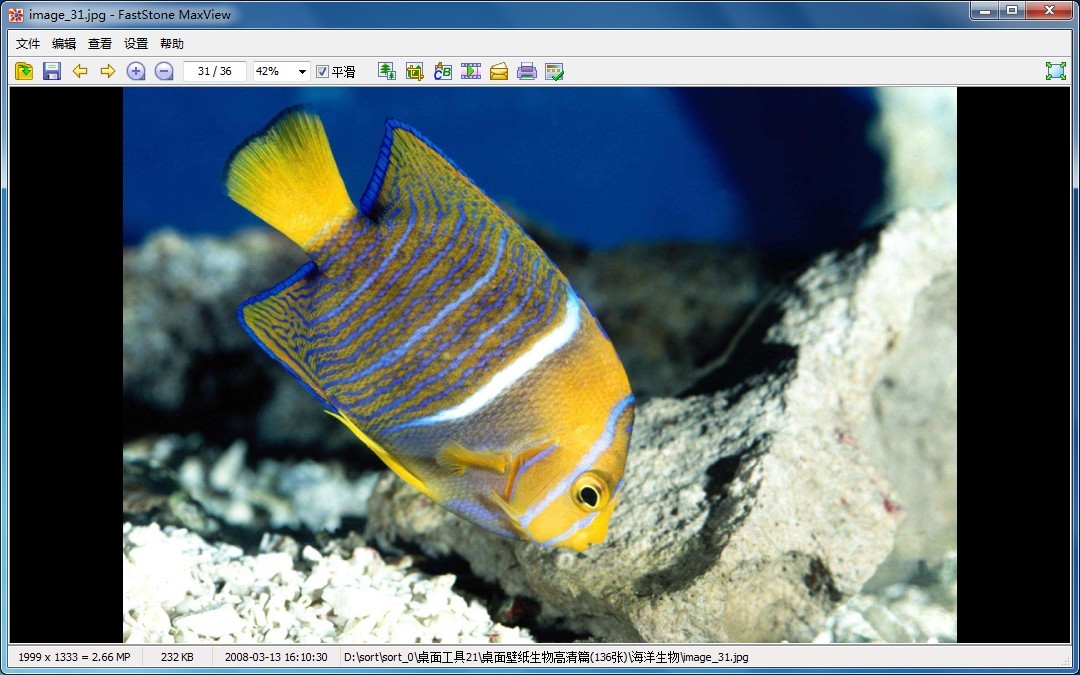The width and height of the screenshot is (1080, 675).
Task: Zoom out with the minus icon
Action: click(164, 71)
